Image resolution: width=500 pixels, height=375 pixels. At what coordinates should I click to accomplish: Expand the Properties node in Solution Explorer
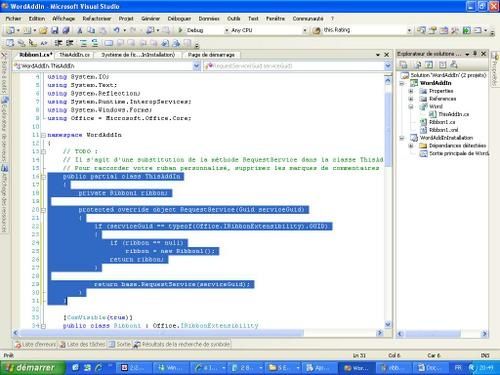click(x=411, y=91)
